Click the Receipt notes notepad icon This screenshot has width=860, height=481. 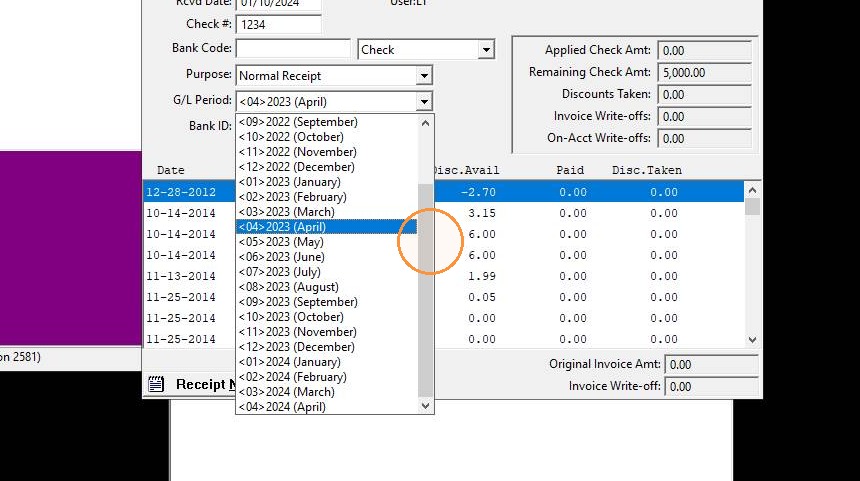point(156,384)
